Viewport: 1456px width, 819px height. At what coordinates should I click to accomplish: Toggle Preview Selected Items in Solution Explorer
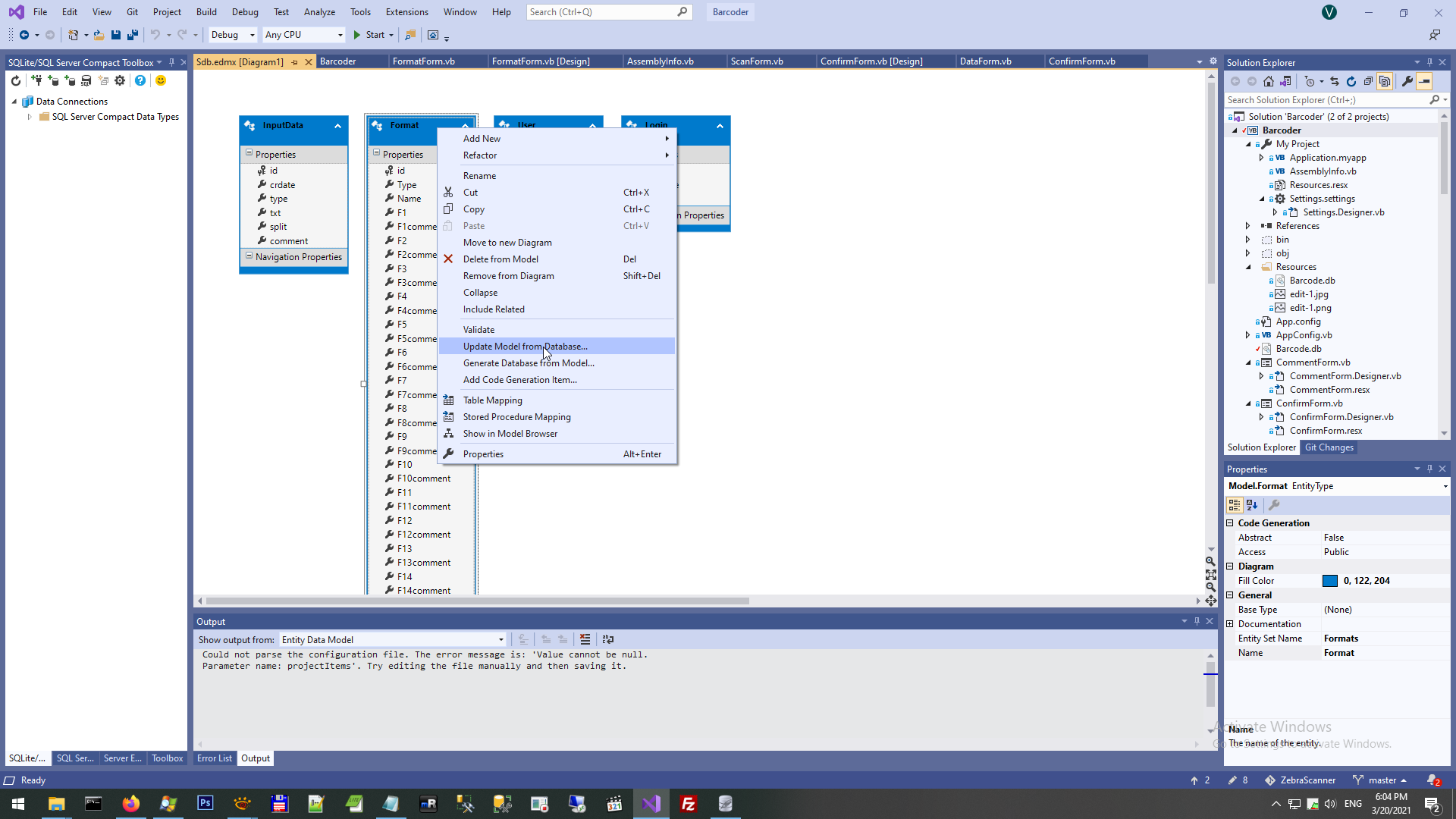point(1425,81)
